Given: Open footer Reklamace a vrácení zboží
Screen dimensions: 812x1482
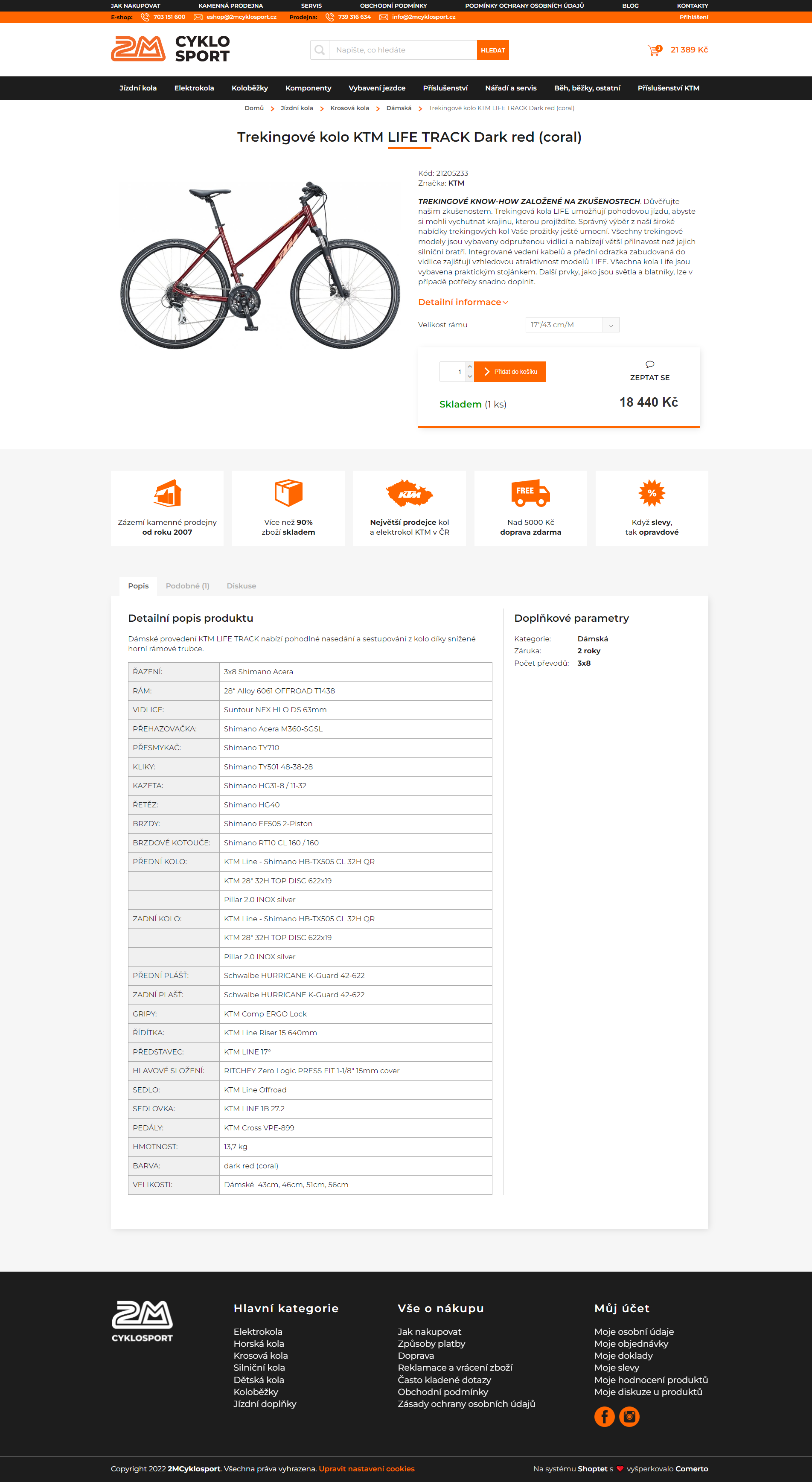Looking at the screenshot, I should (x=454, y=1368).
